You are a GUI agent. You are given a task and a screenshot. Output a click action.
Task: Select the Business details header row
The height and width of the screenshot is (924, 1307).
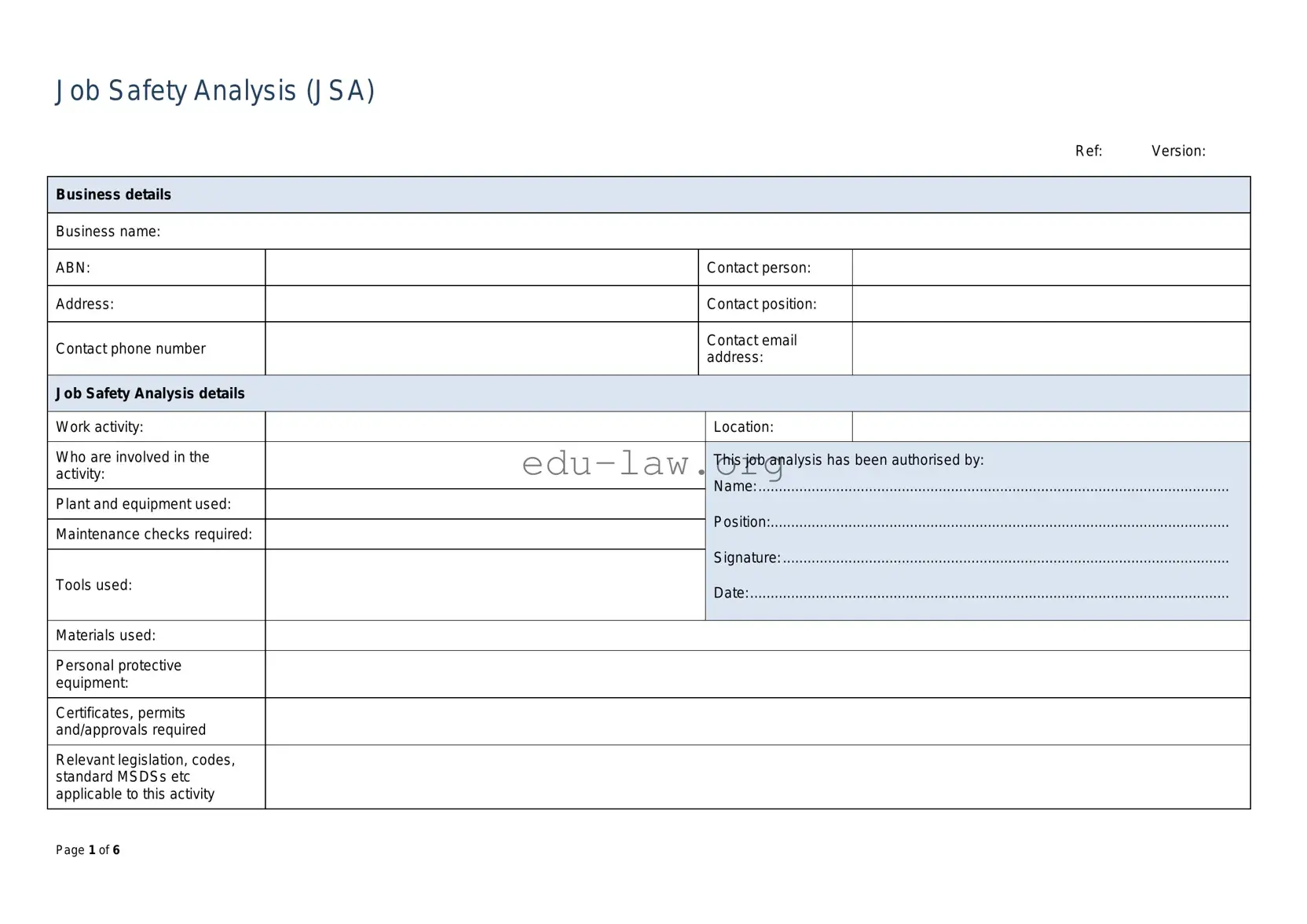point(113,194)
